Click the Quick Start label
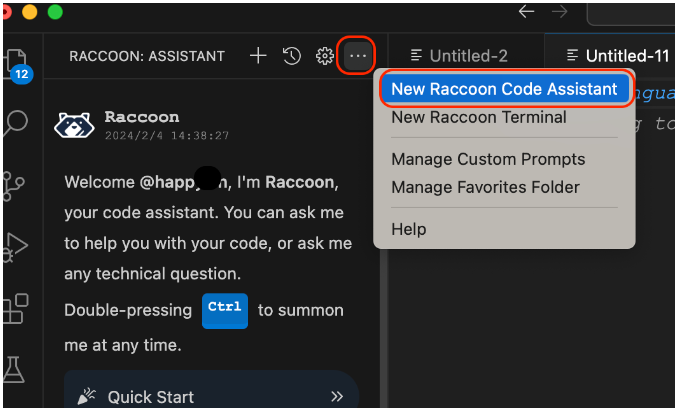Screen dimensions: 675x409 point(150,397)
